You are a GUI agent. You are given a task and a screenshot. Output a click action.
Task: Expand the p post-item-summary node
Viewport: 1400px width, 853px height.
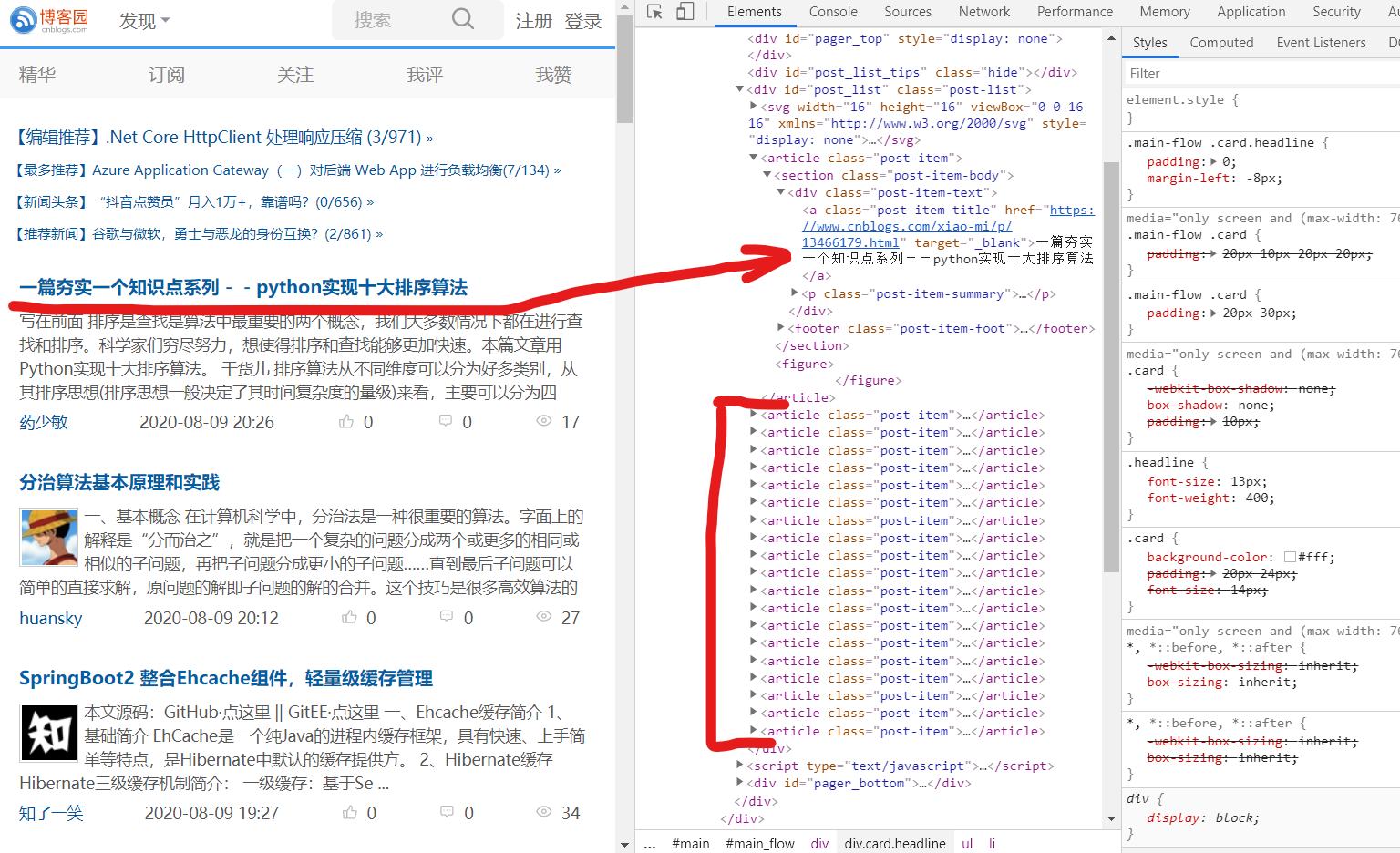coord(795,293)
